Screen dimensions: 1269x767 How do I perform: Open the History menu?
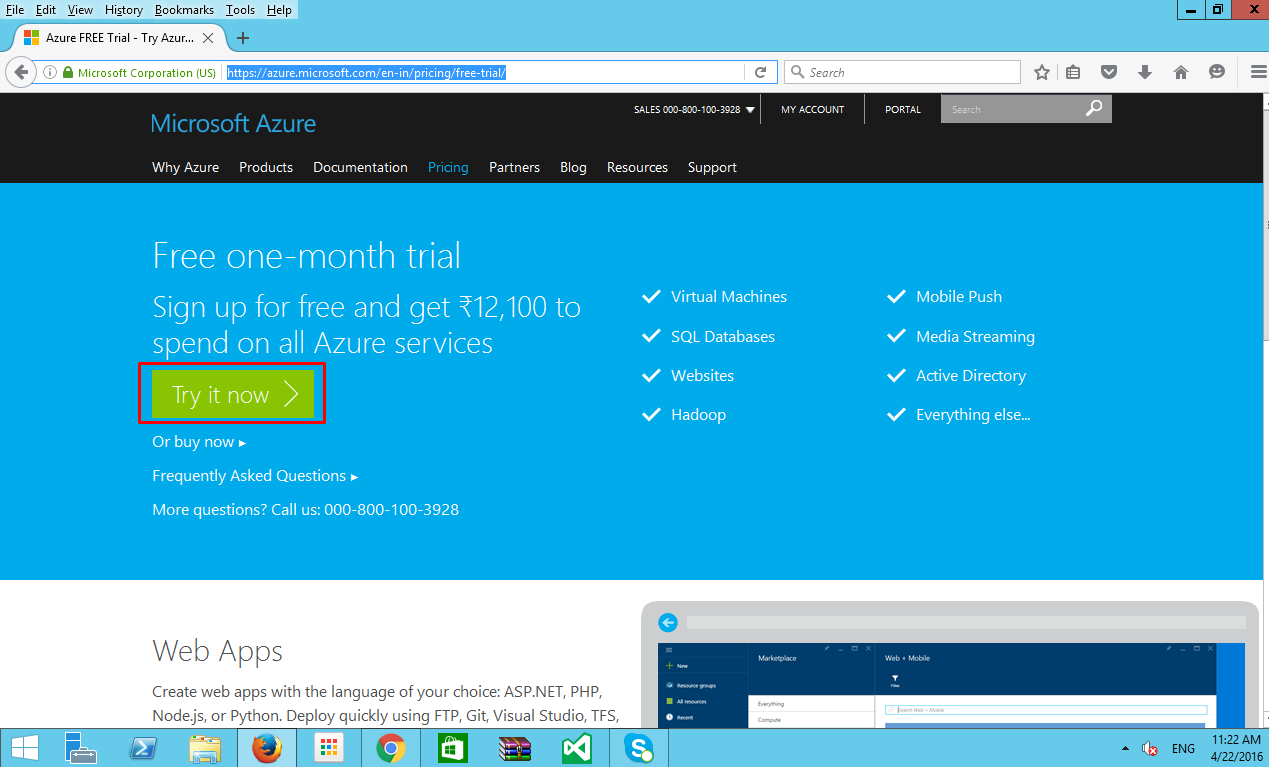coord(124,9)
